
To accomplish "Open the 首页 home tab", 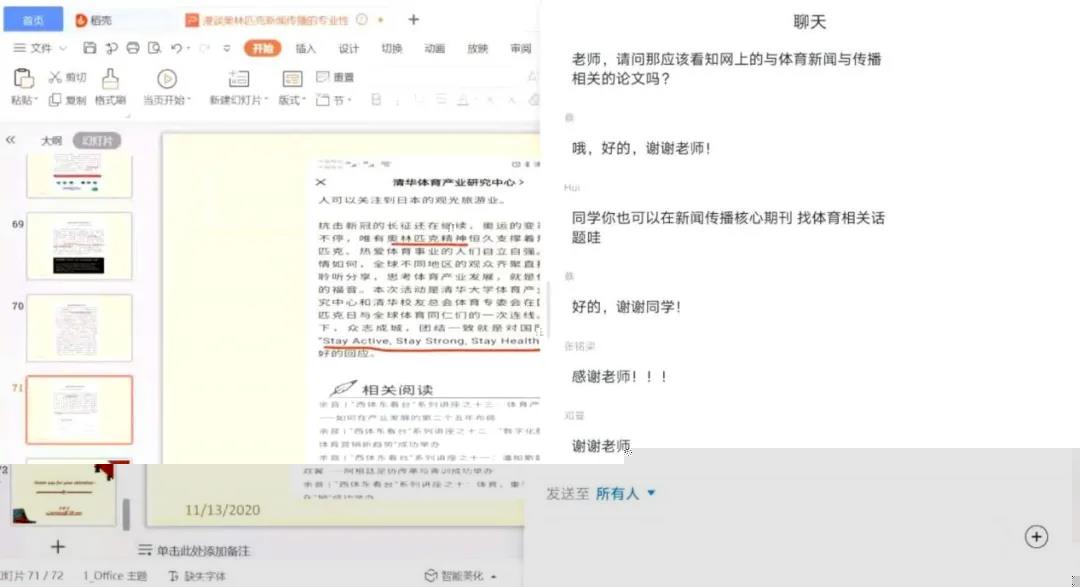I will click(x=33, y=20).
